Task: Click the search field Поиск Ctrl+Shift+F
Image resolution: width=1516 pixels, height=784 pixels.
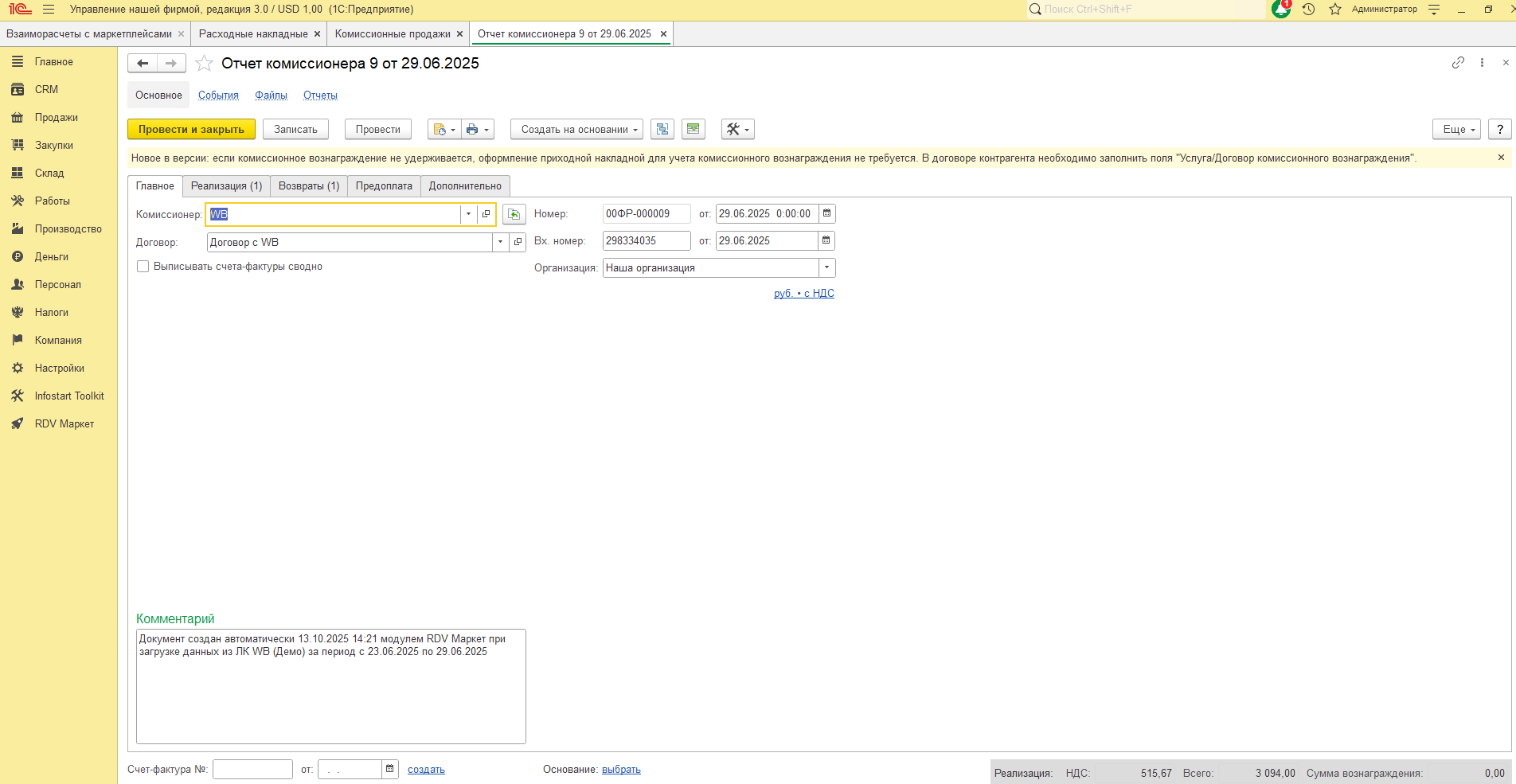Action: point(1147,10)
